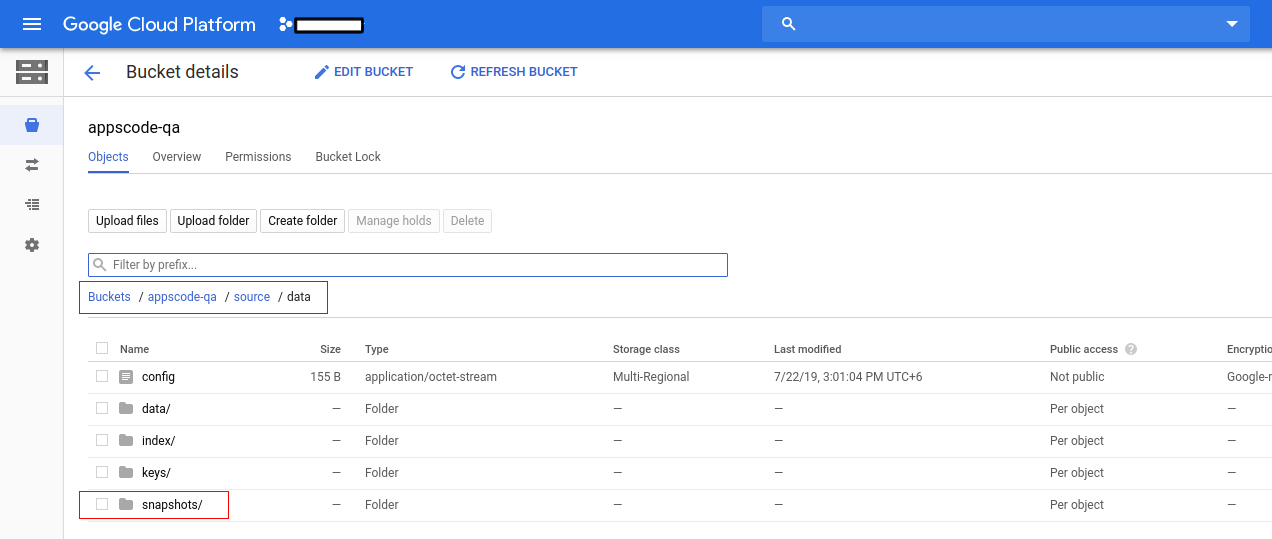The height and width of the screenshot is (539, 1272).
Task: Click the Type column header
Action: tap(377, 349)
